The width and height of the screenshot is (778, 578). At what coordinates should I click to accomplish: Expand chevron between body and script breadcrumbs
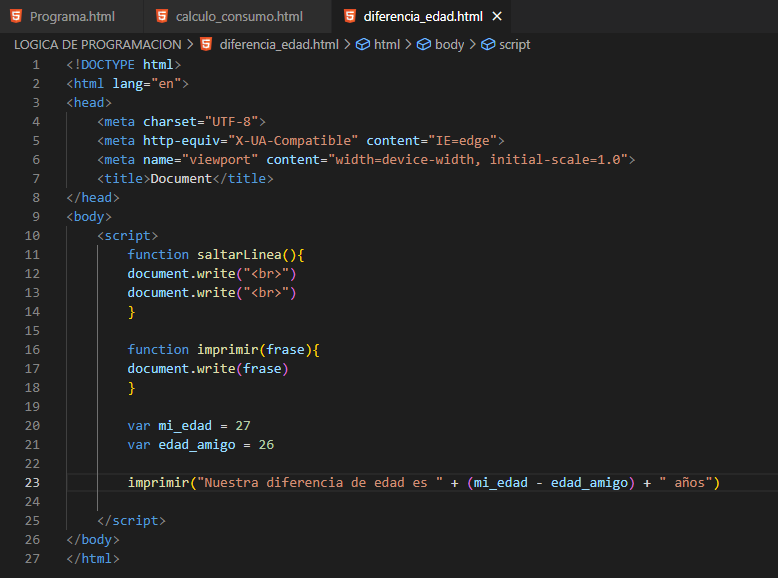[472, 45]
